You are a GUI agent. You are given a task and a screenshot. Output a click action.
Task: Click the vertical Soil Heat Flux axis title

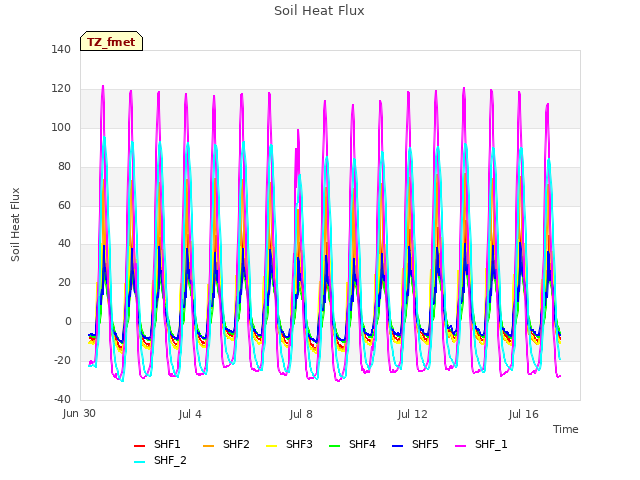click(15, 225)
